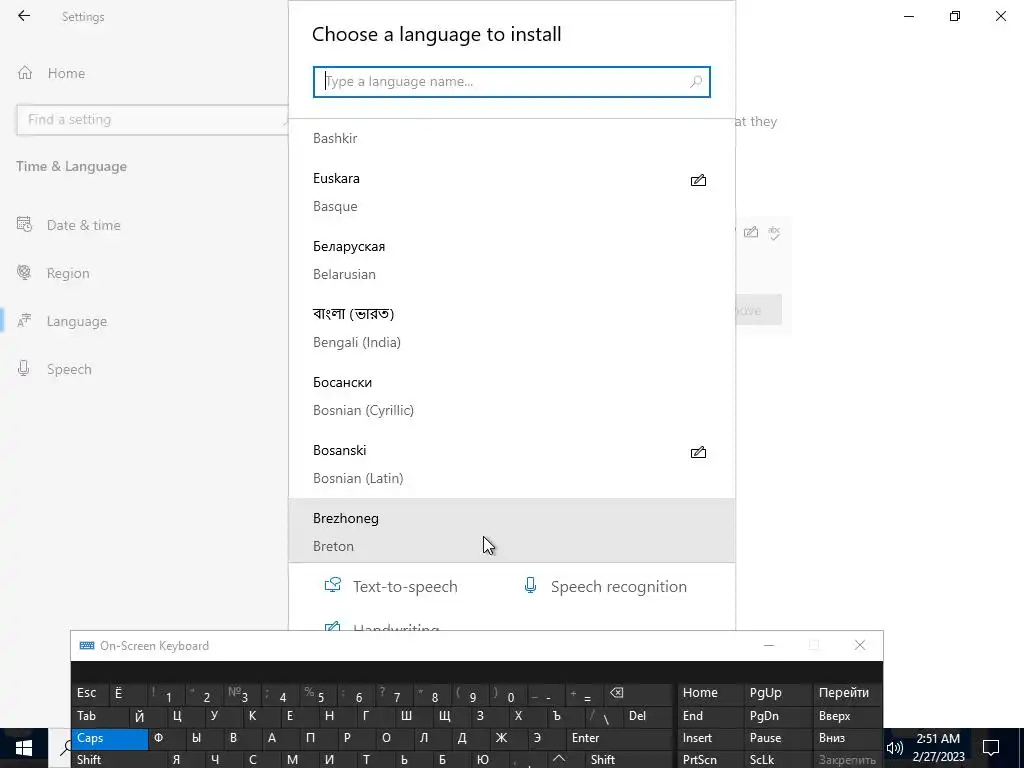The image size is (1024, 768).
Task: Choose Bashkir from the language list
Action: pyautogui.click(x=511, y=138)
